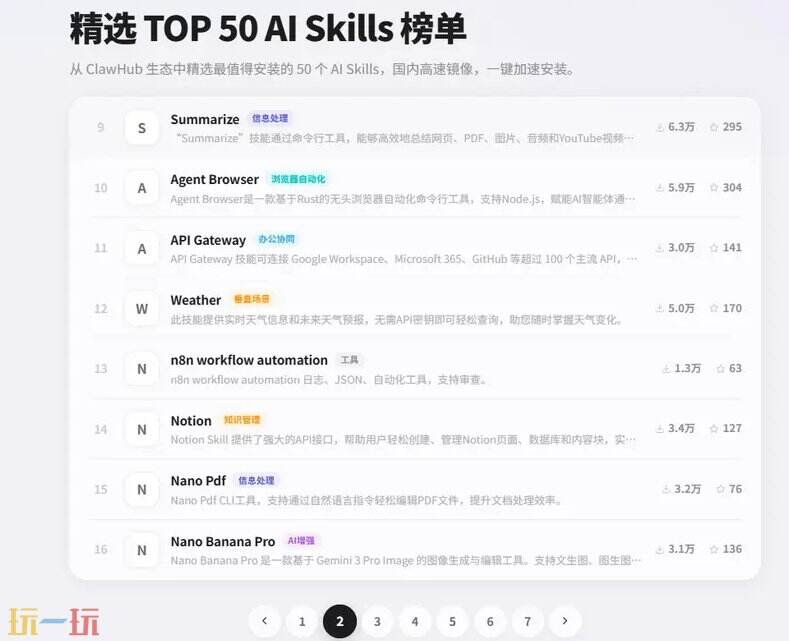
Task: Open the Nano Banana Pro title
Action: [223, 541]
